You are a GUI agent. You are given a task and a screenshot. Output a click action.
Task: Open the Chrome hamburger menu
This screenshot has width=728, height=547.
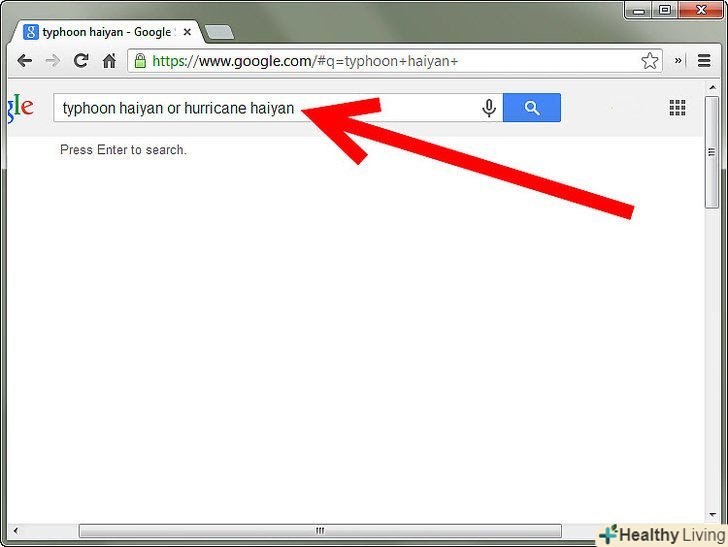point(704,60)
